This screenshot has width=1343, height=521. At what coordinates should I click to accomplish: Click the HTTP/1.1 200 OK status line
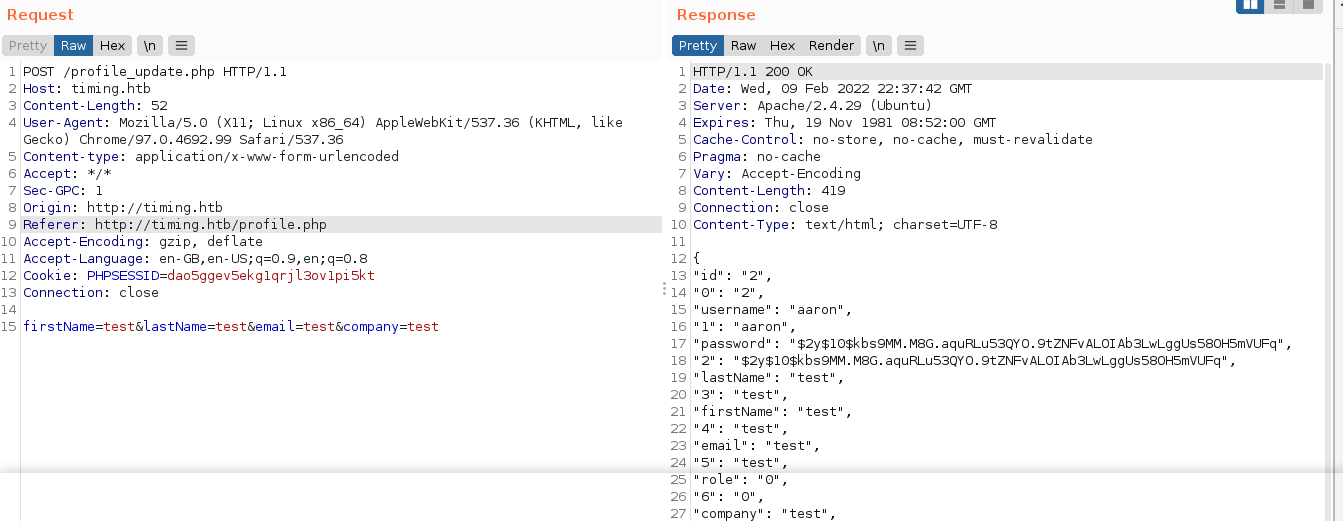click(752, 72)
